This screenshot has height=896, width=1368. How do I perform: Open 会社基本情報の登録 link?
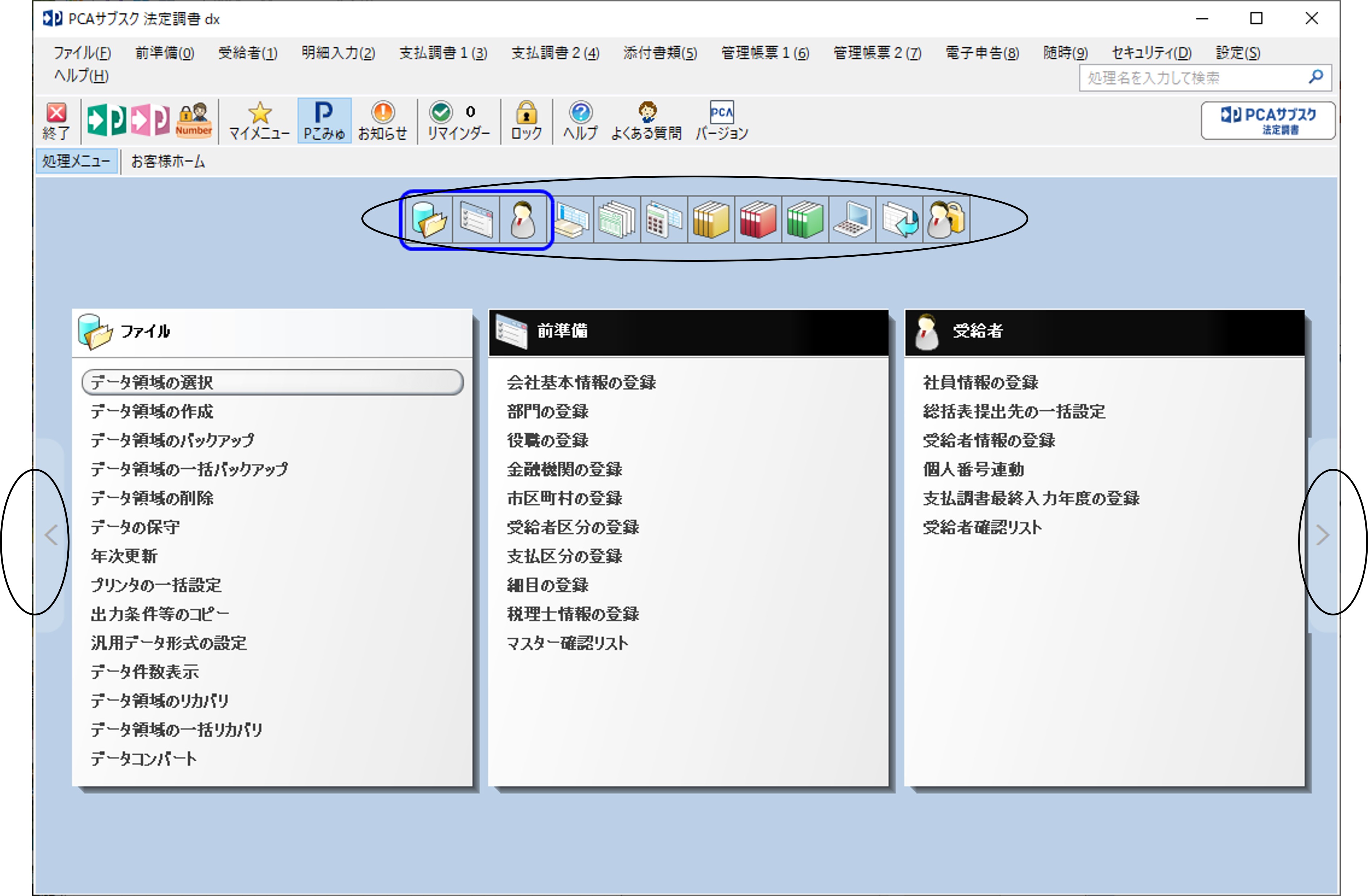pos(581,383)
